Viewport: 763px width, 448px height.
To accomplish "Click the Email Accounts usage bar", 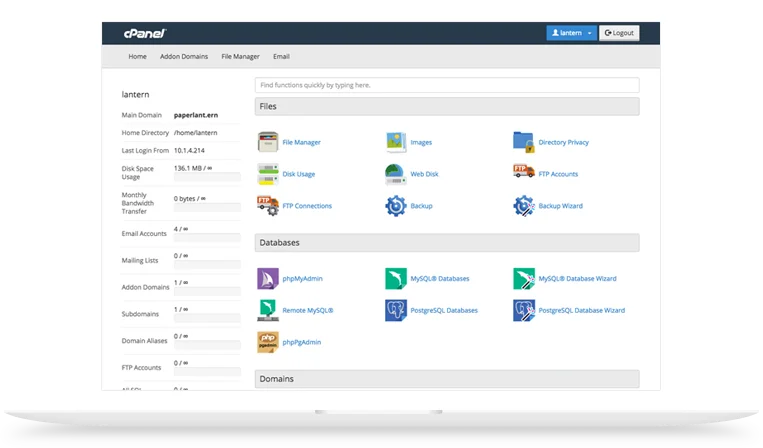I will click(x=207, y=237).
